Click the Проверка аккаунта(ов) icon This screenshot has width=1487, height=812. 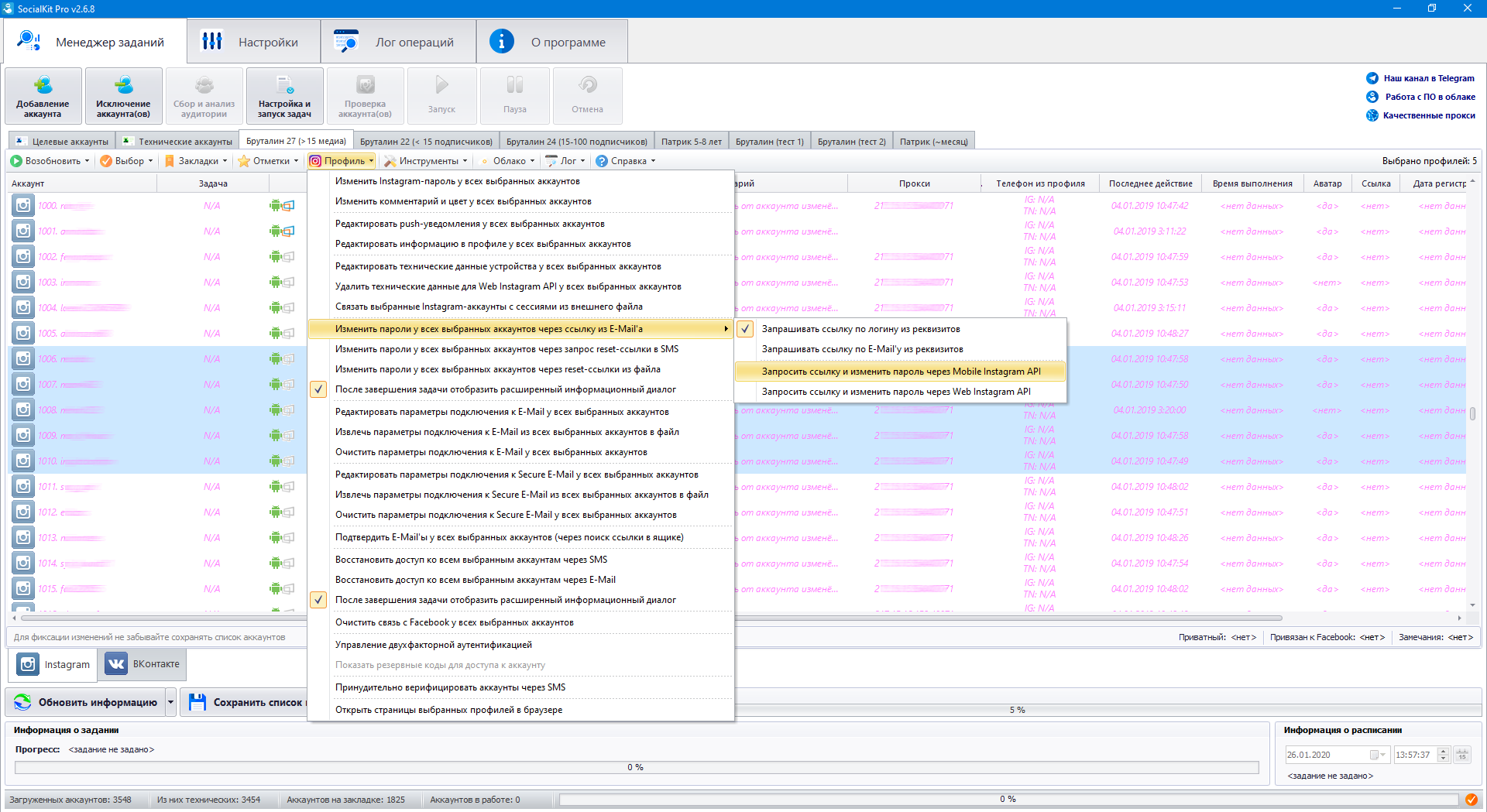point(365,85)
